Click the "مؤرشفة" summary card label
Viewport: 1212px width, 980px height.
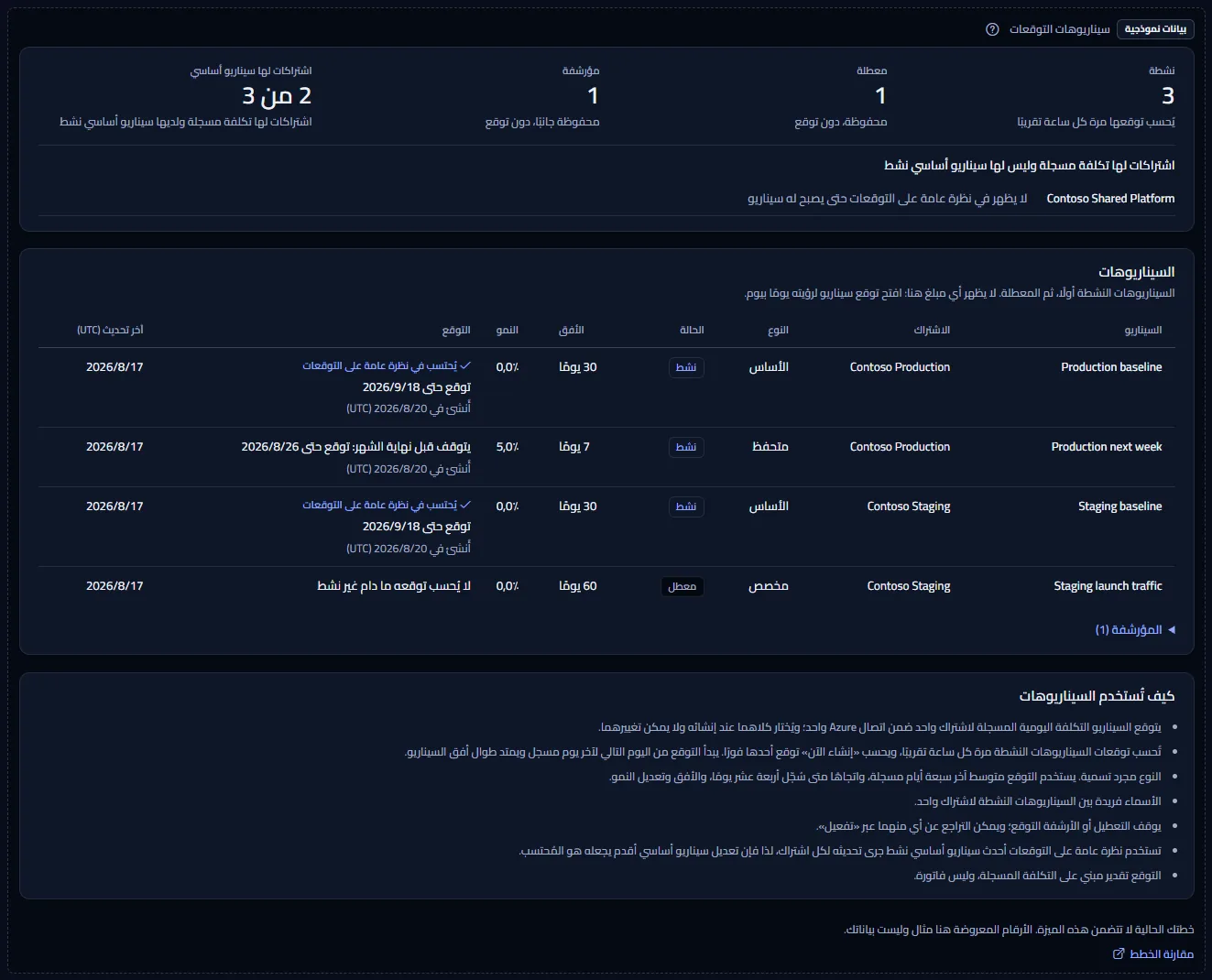[x=581, y=71]
